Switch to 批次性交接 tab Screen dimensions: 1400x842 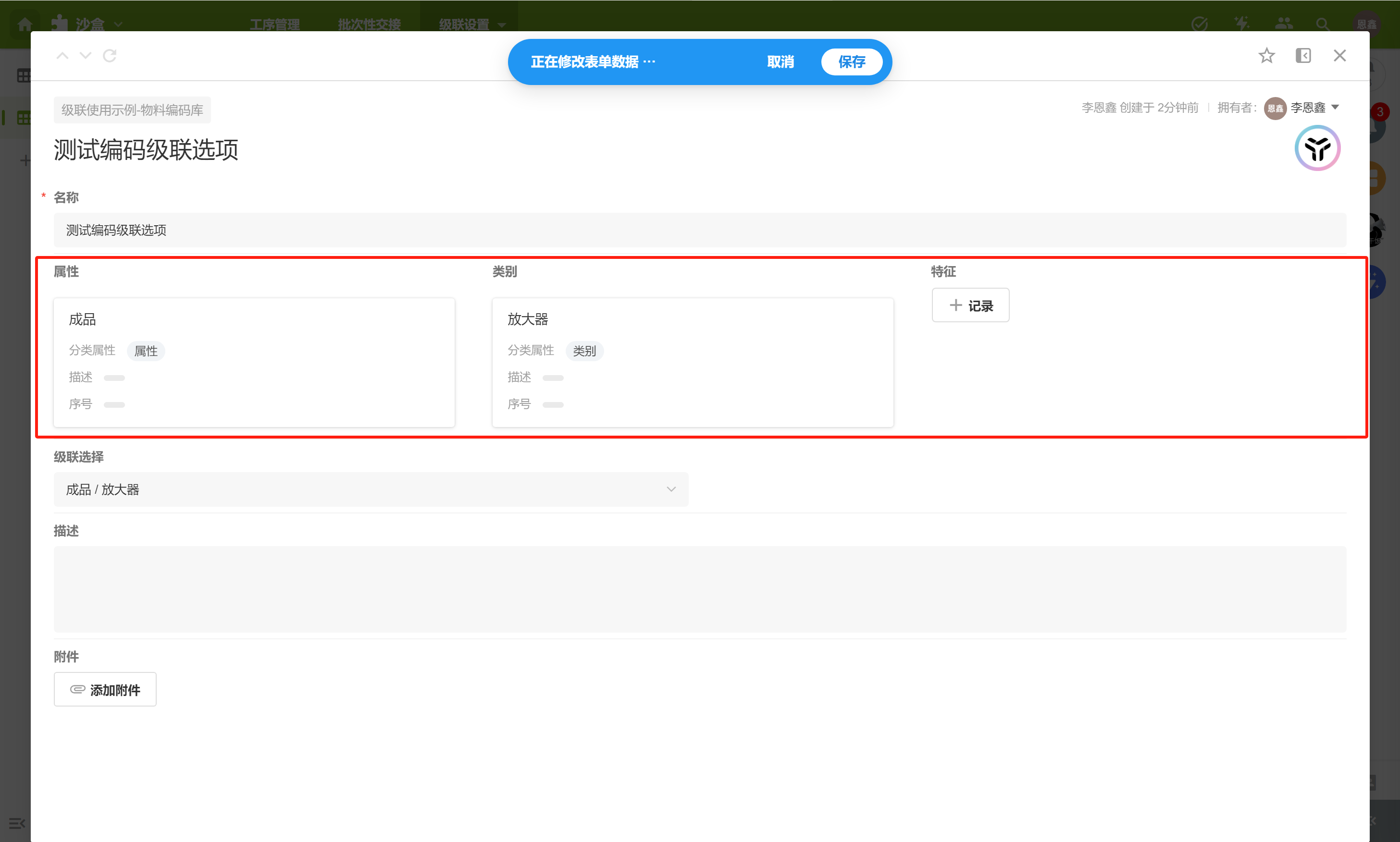pos(369,24)
